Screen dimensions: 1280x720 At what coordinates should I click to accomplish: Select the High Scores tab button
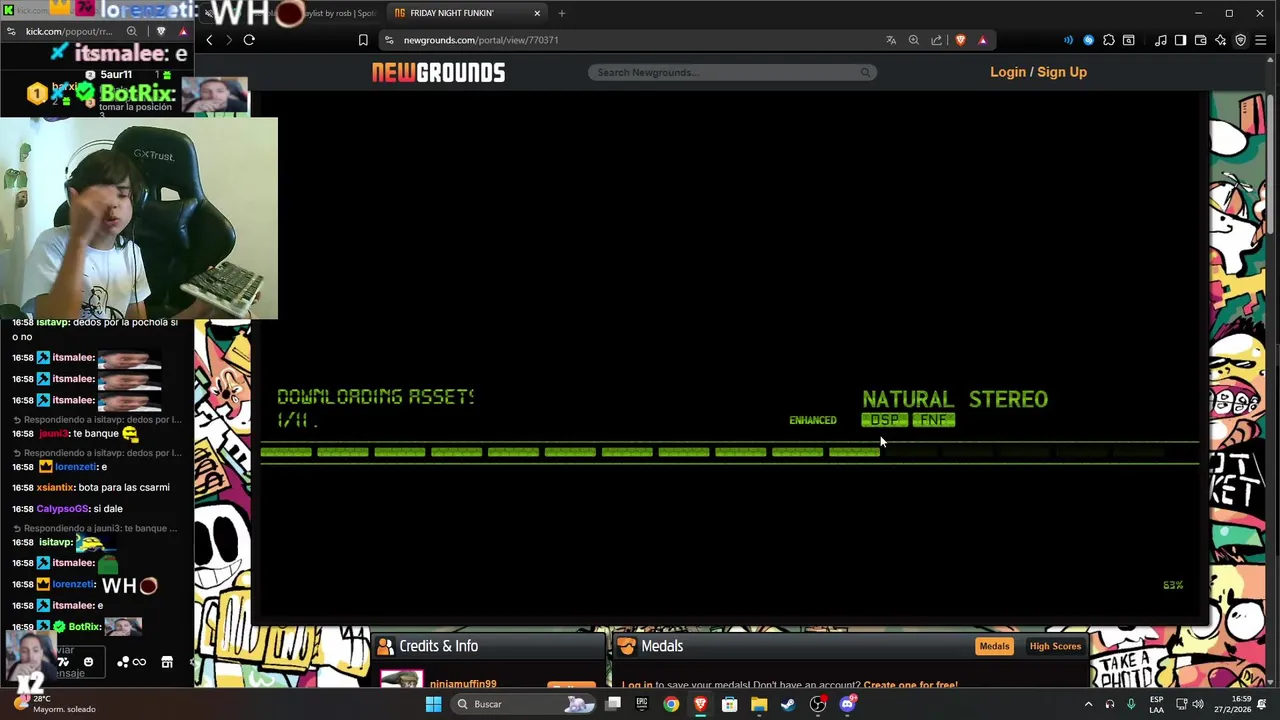(x=1055, y=646)
